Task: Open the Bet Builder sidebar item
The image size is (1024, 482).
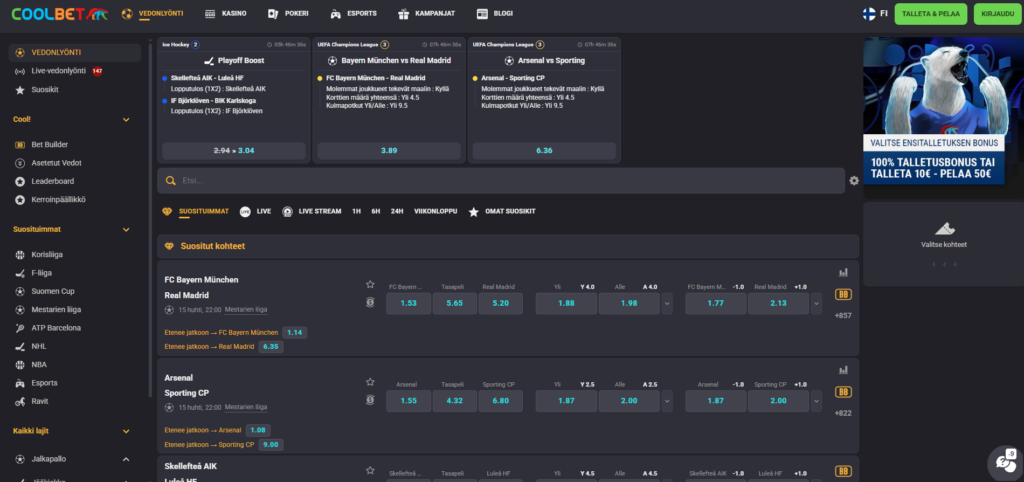Action: pos(50,144)
